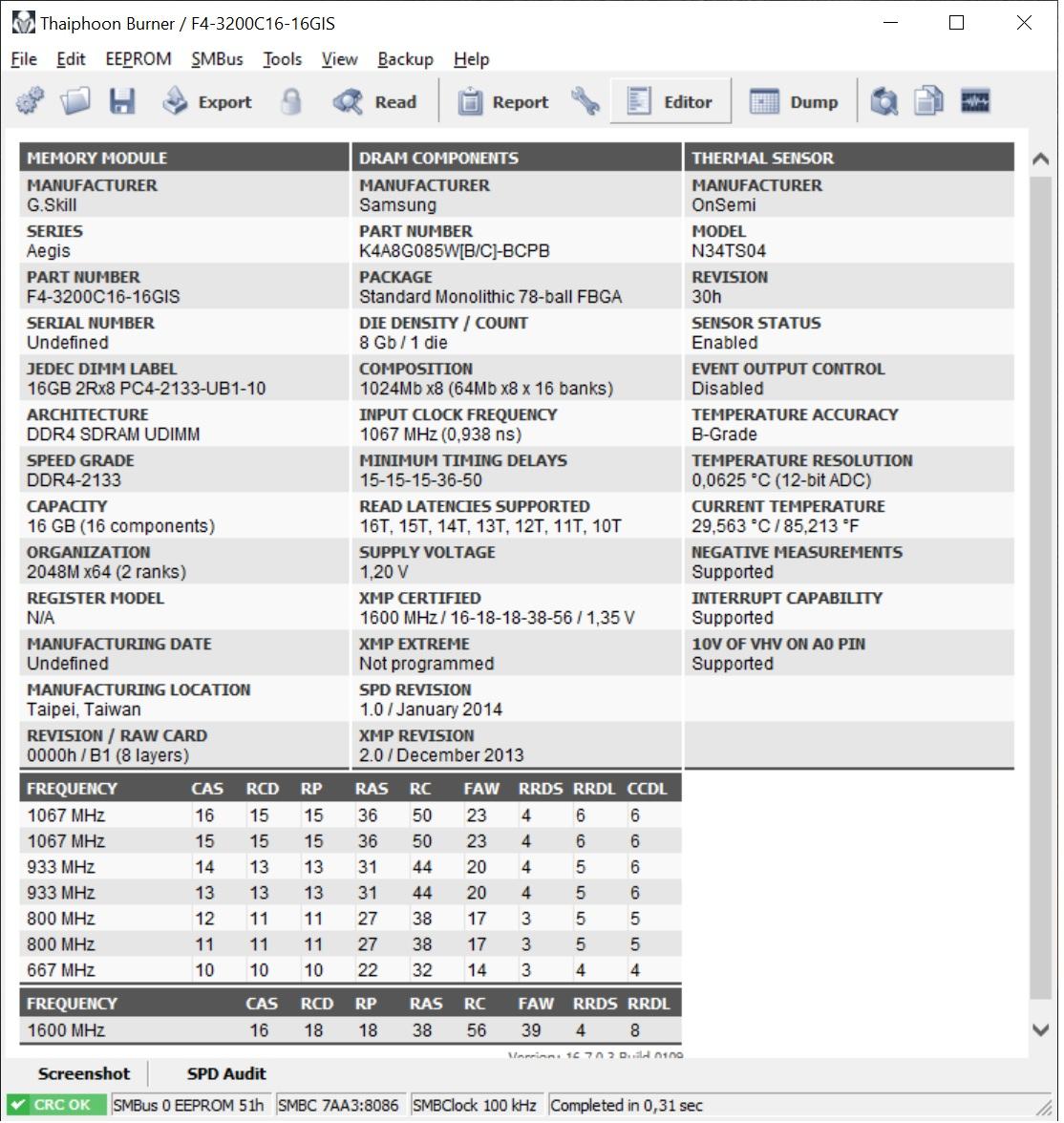The height and width of the screenshot is (1123, 1064).
Task: Click the wrench tools icon
Action: pyautogui.click(x=585, y=101)
